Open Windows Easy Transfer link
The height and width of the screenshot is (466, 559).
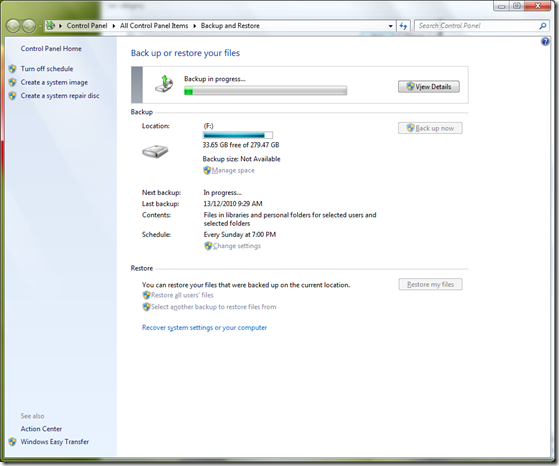click(55, 442)
